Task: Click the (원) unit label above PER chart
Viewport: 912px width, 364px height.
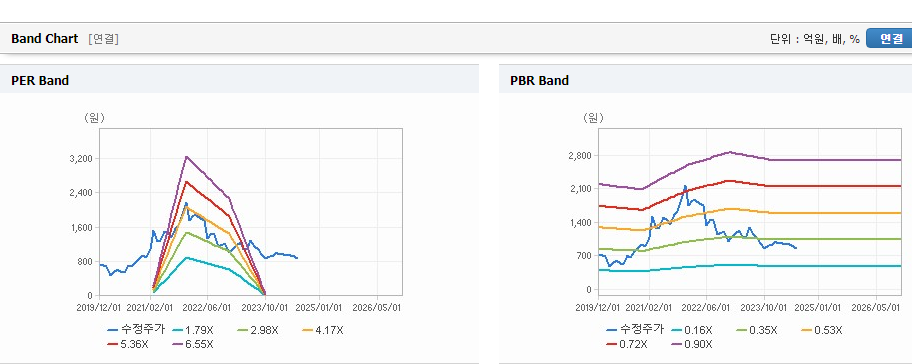Action: coord(94,117)
